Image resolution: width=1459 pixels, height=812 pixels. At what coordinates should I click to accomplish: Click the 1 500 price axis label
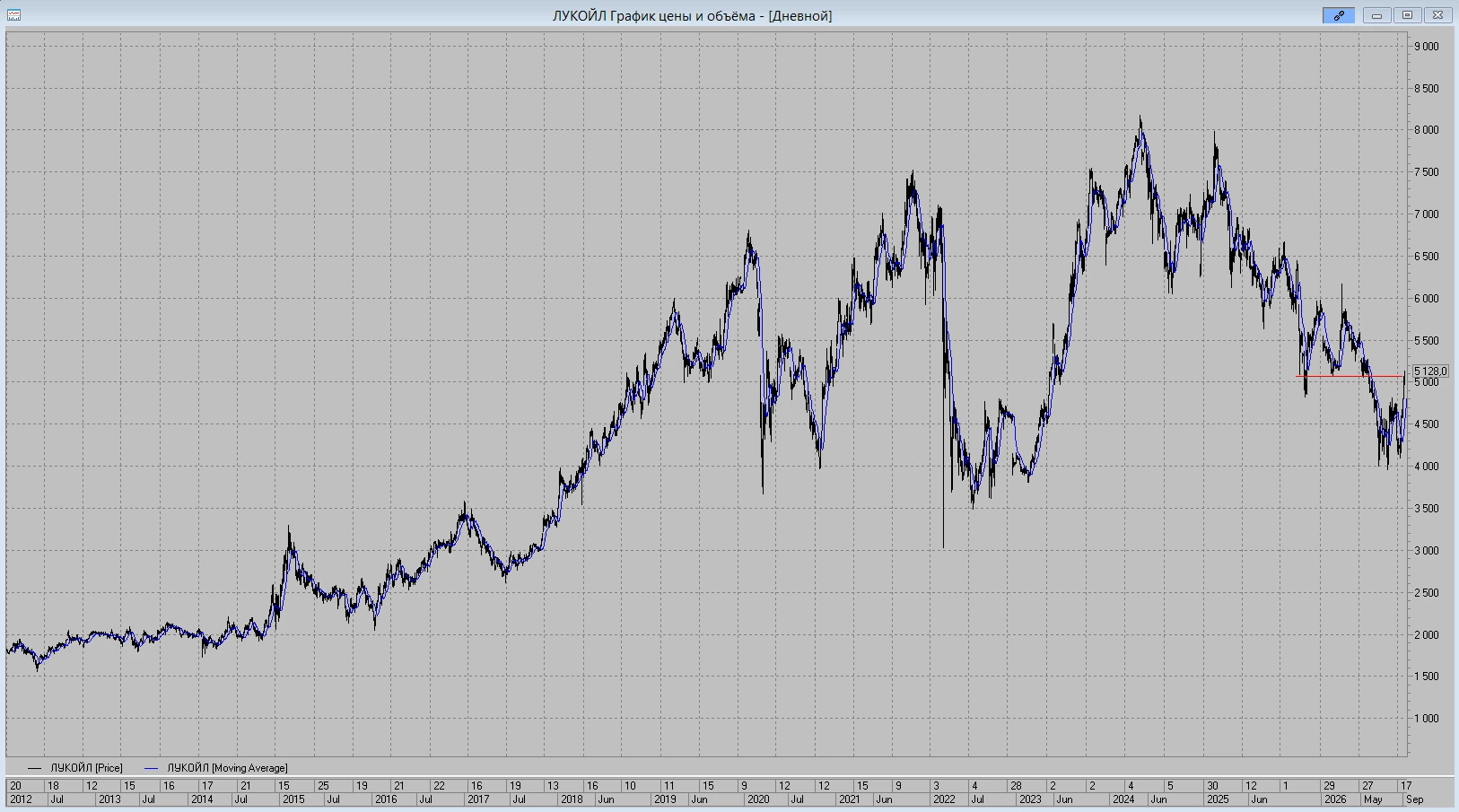[1427, 677]
